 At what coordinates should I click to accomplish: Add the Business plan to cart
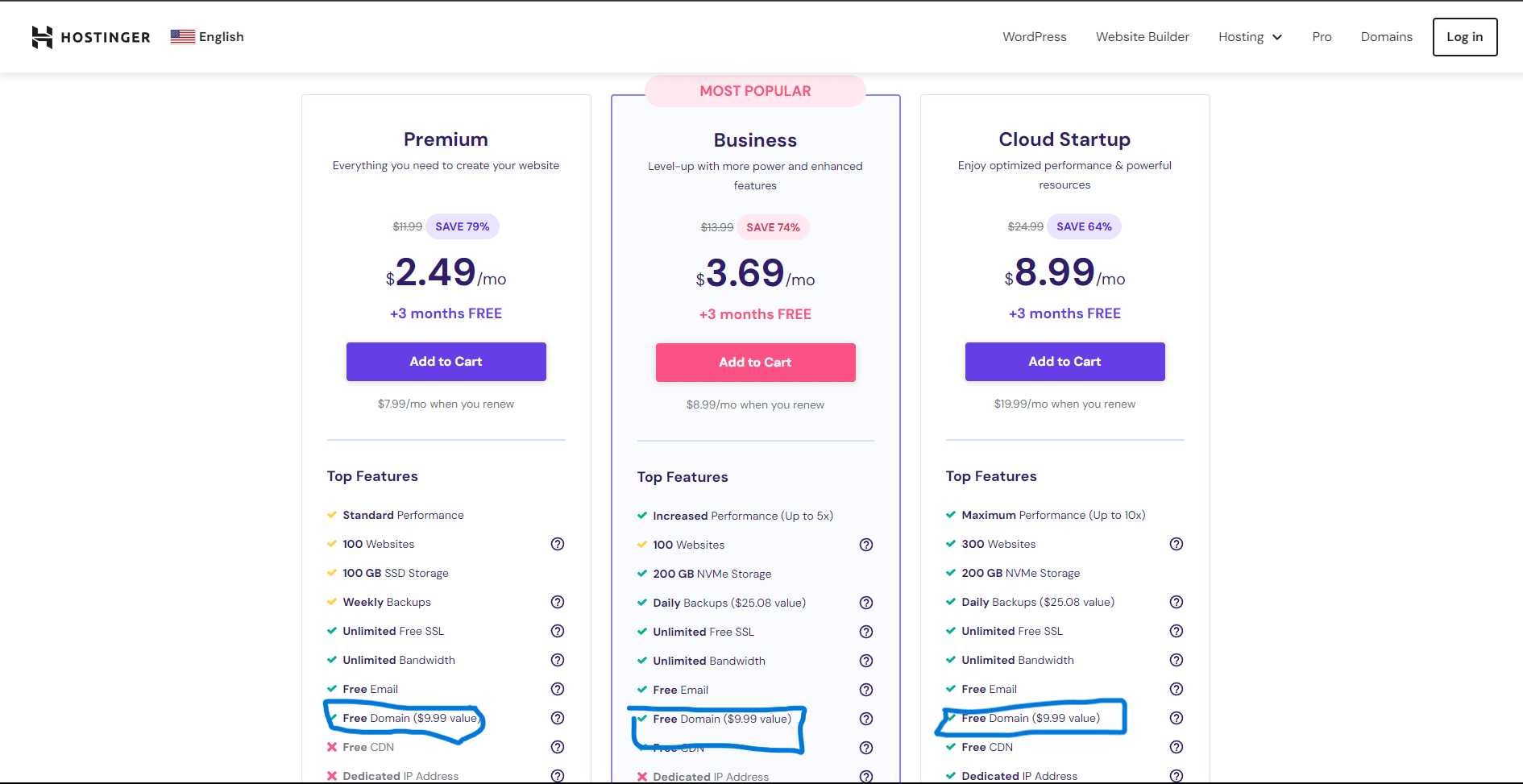(x=755, y=362)
